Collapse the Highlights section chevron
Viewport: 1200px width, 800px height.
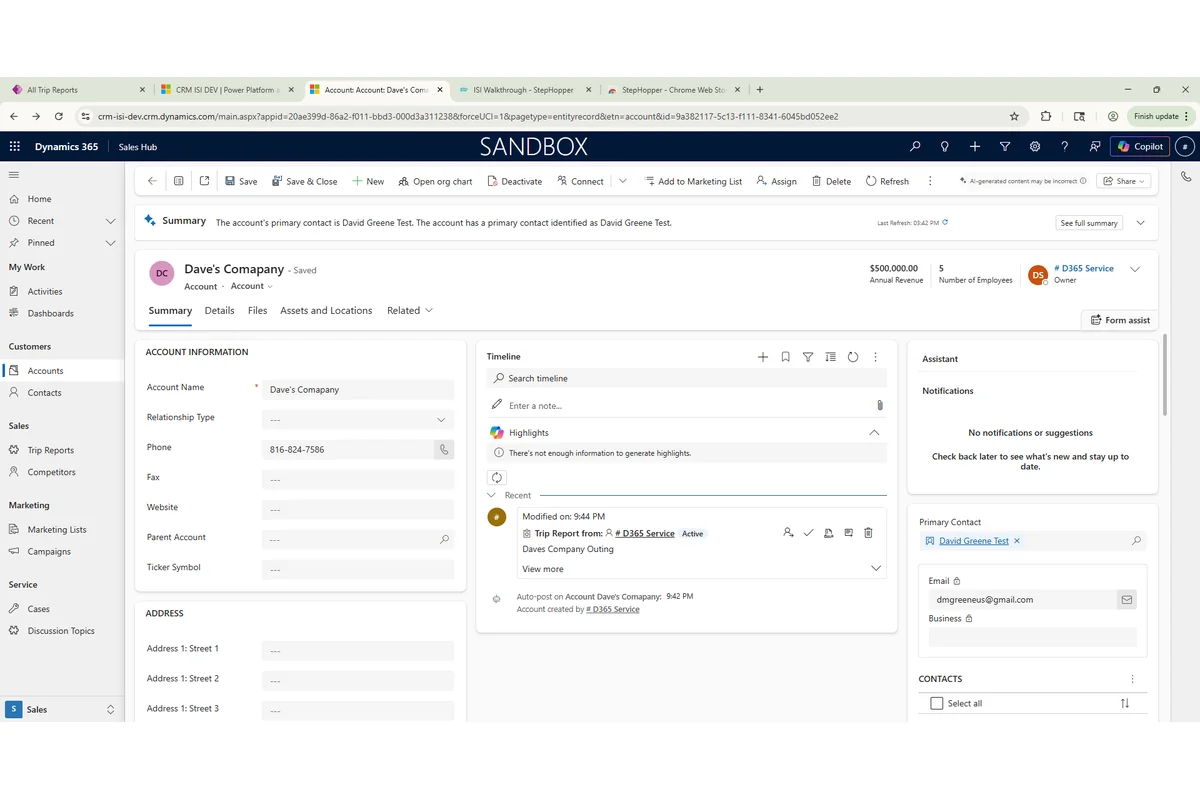pos(873,432)
